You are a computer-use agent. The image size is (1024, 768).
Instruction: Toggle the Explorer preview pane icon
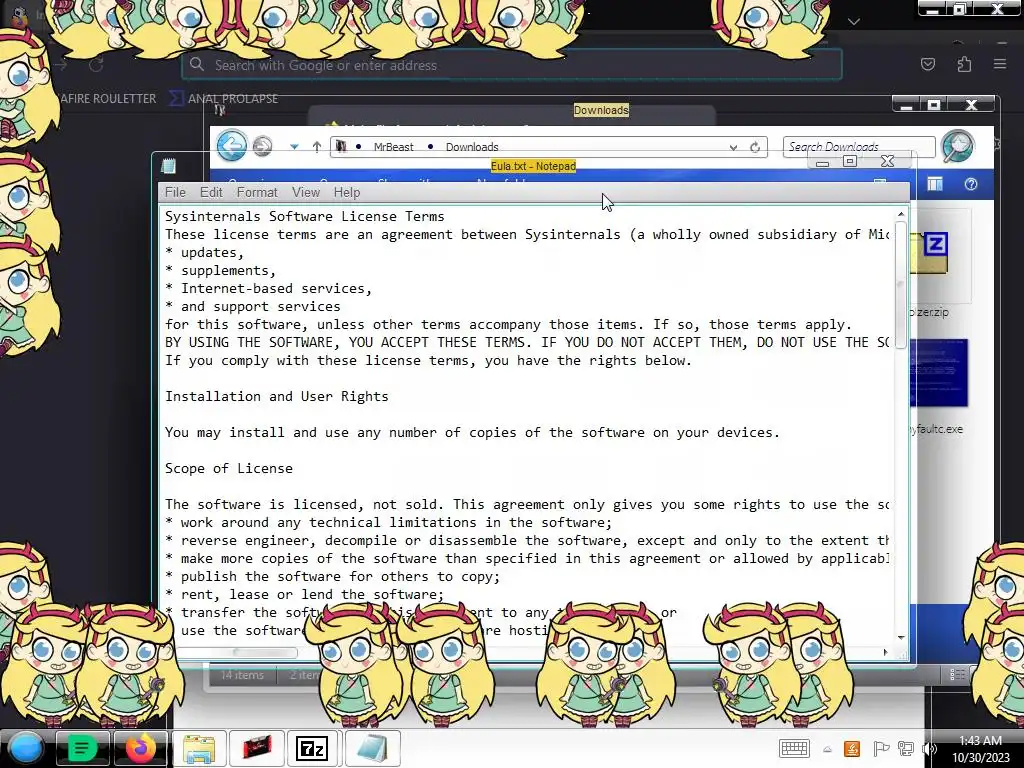point(935,184)
